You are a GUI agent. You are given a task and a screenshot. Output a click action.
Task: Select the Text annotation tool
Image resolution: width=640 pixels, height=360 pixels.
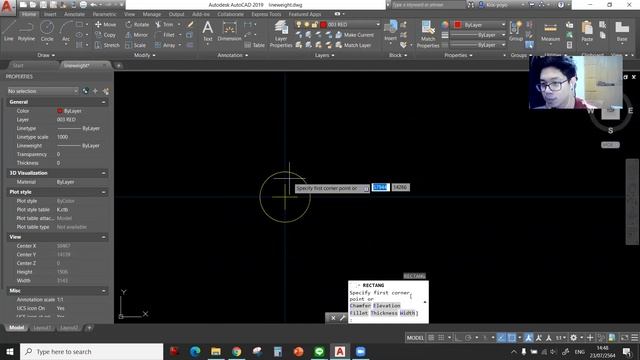tap(207, 31)
